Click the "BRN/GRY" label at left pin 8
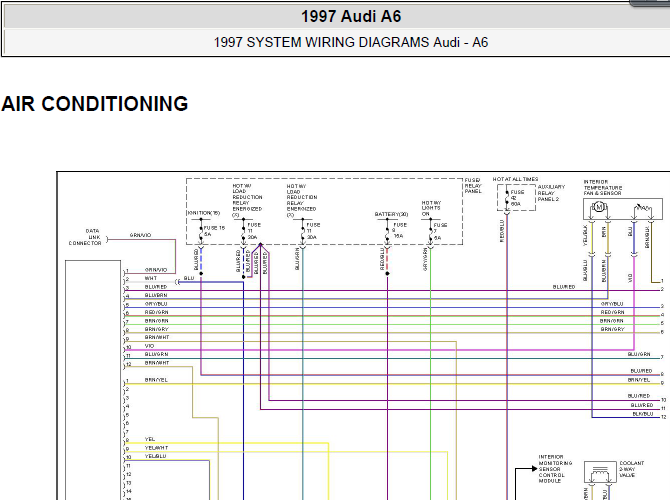The height and width of the screenshot is (500, 670). [x=156, y=329]
